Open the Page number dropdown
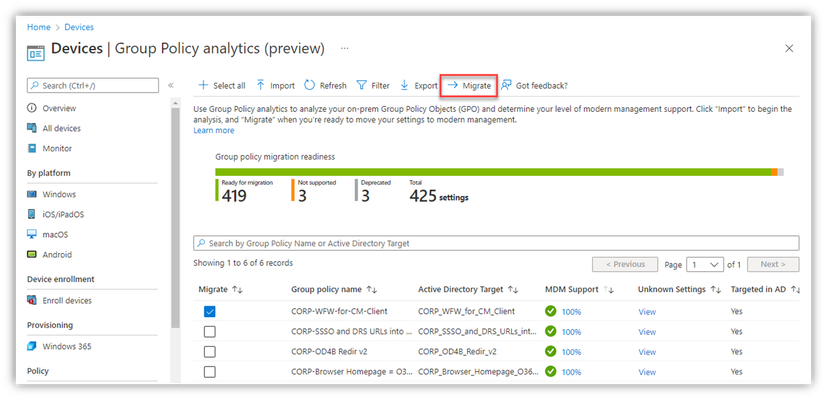 click(705, 264)
